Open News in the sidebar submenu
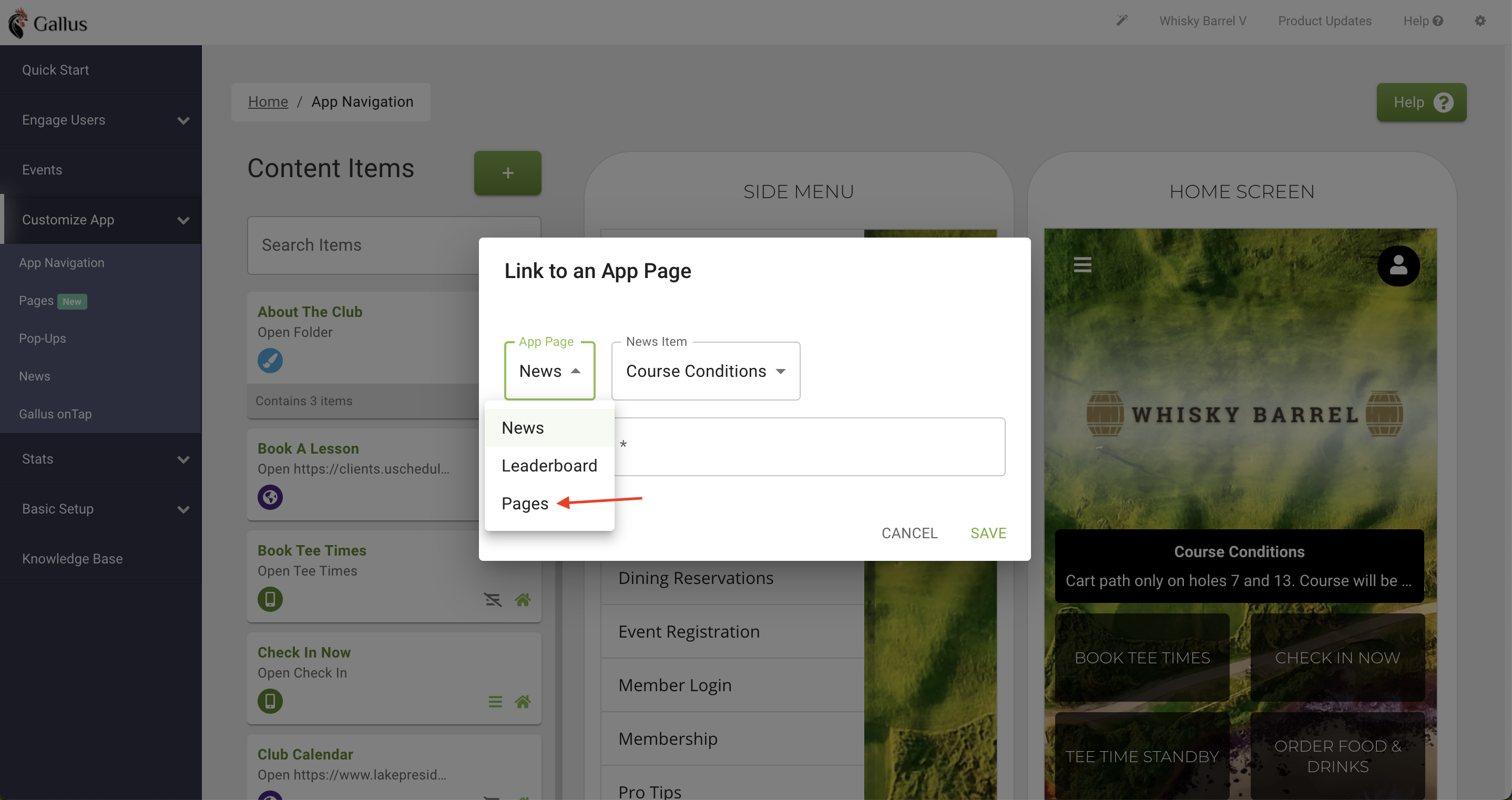Image resolution: width=1512 pixels, height=800 pixels. 101,376
